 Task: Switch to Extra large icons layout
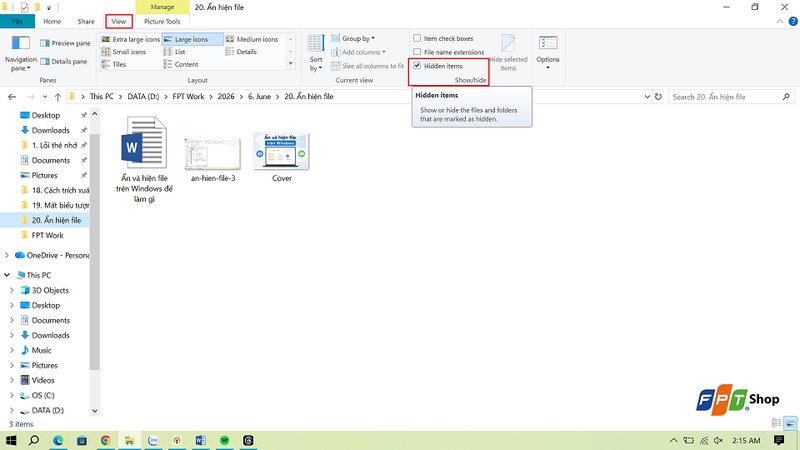pyautogui.click(x=131, y=39)
